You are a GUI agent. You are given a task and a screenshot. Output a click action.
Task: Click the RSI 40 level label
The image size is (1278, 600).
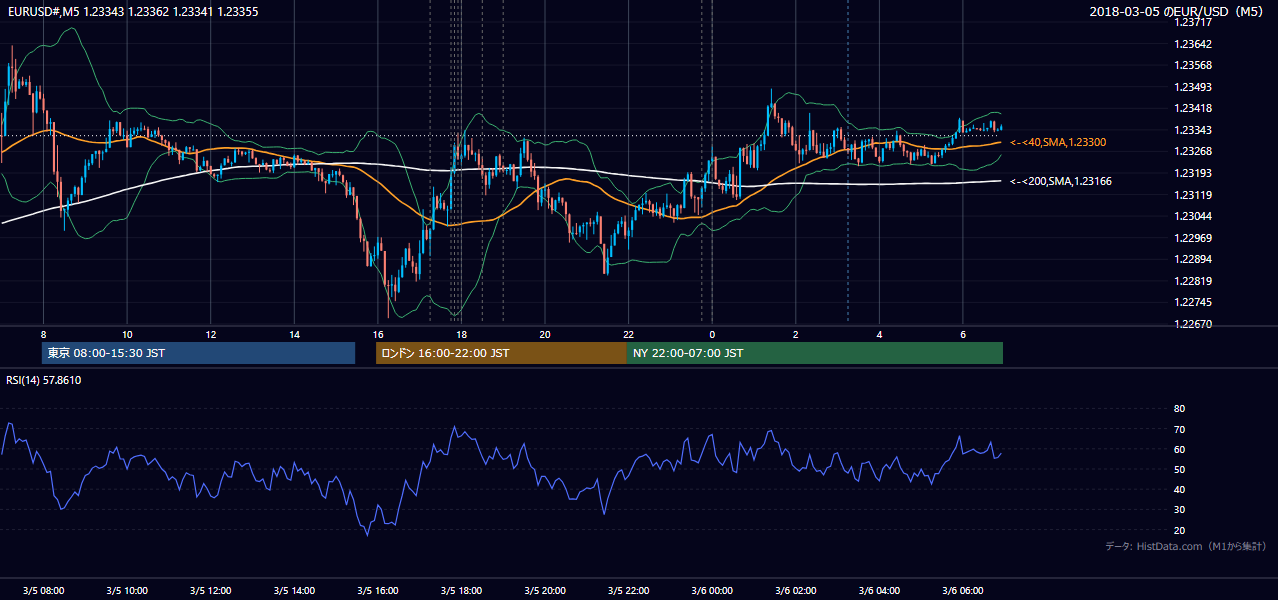tap(1179, 490)
